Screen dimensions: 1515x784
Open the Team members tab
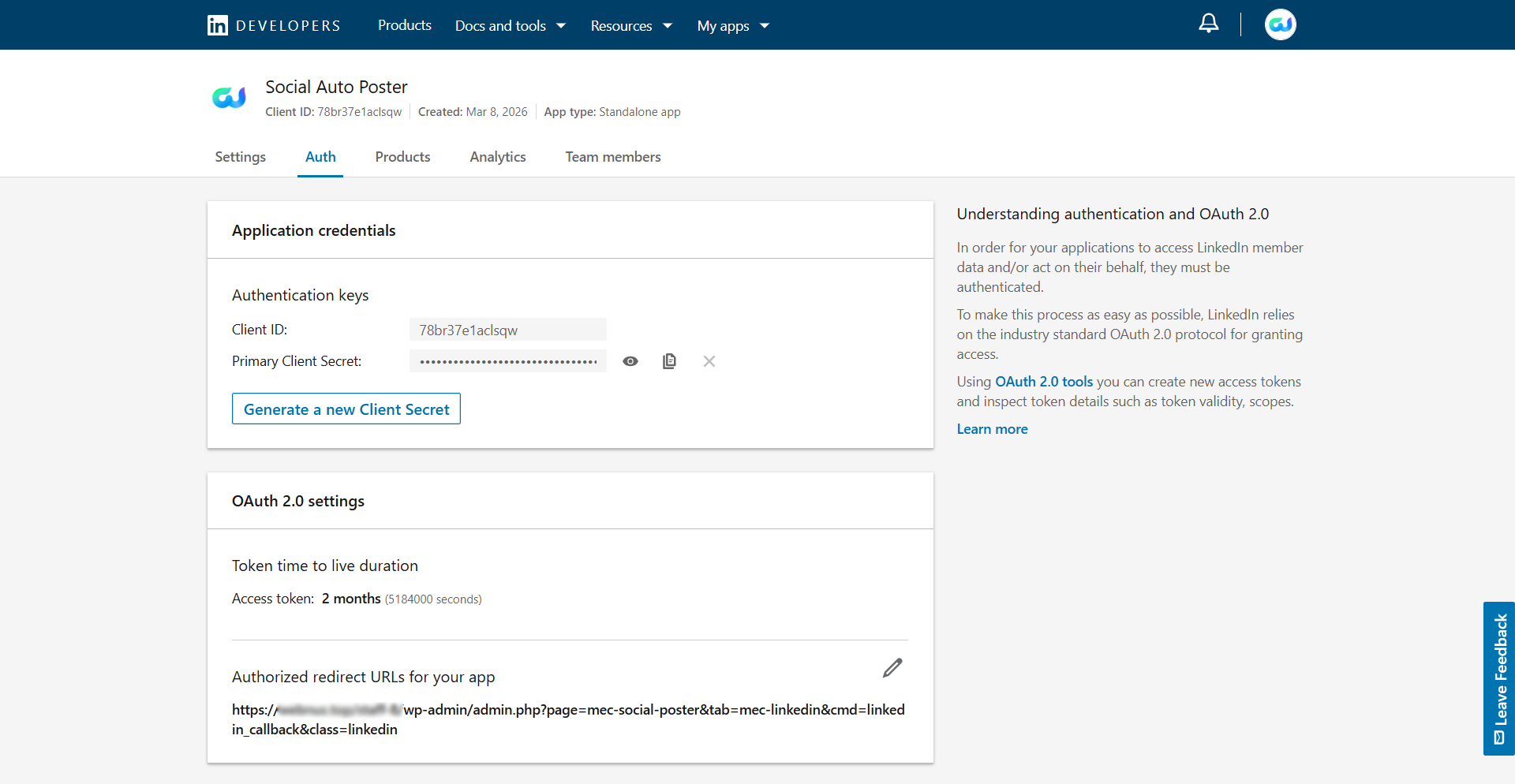coord(612,157)
